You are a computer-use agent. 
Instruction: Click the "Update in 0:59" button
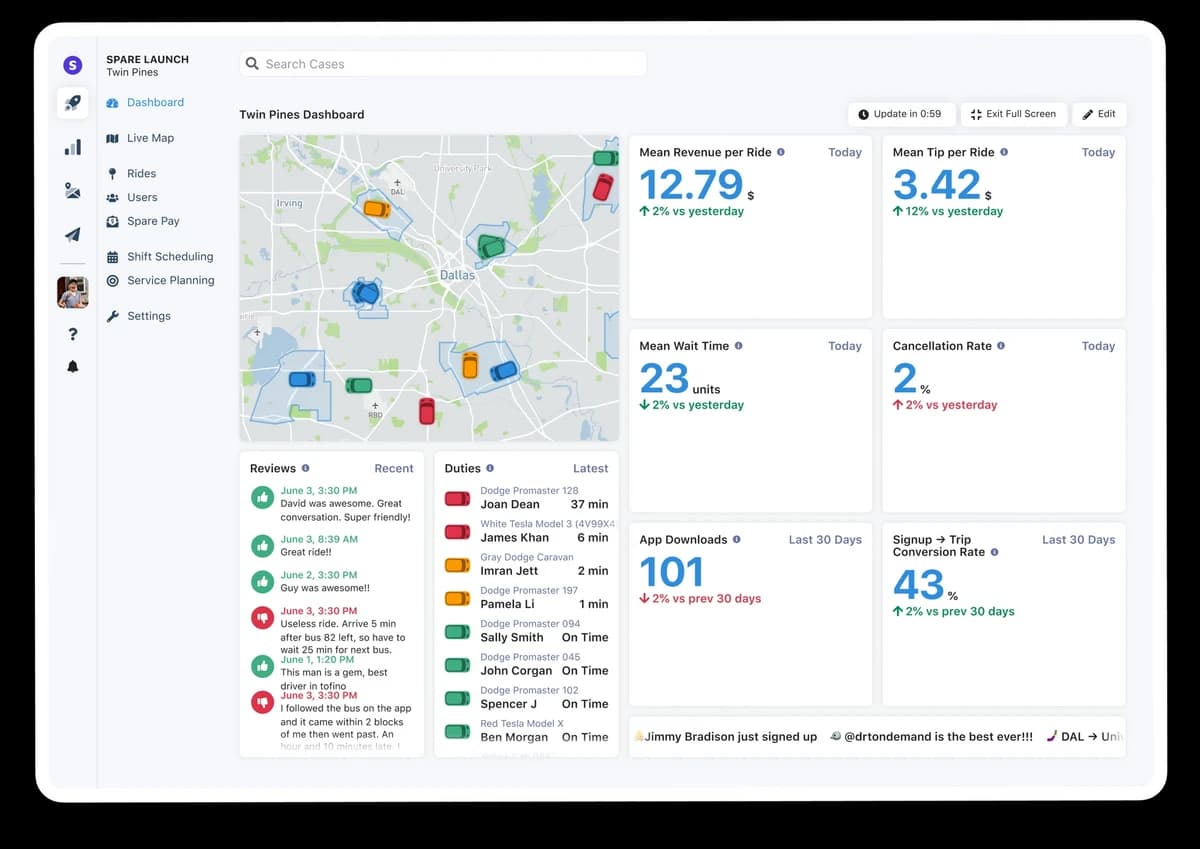[901, 114]
